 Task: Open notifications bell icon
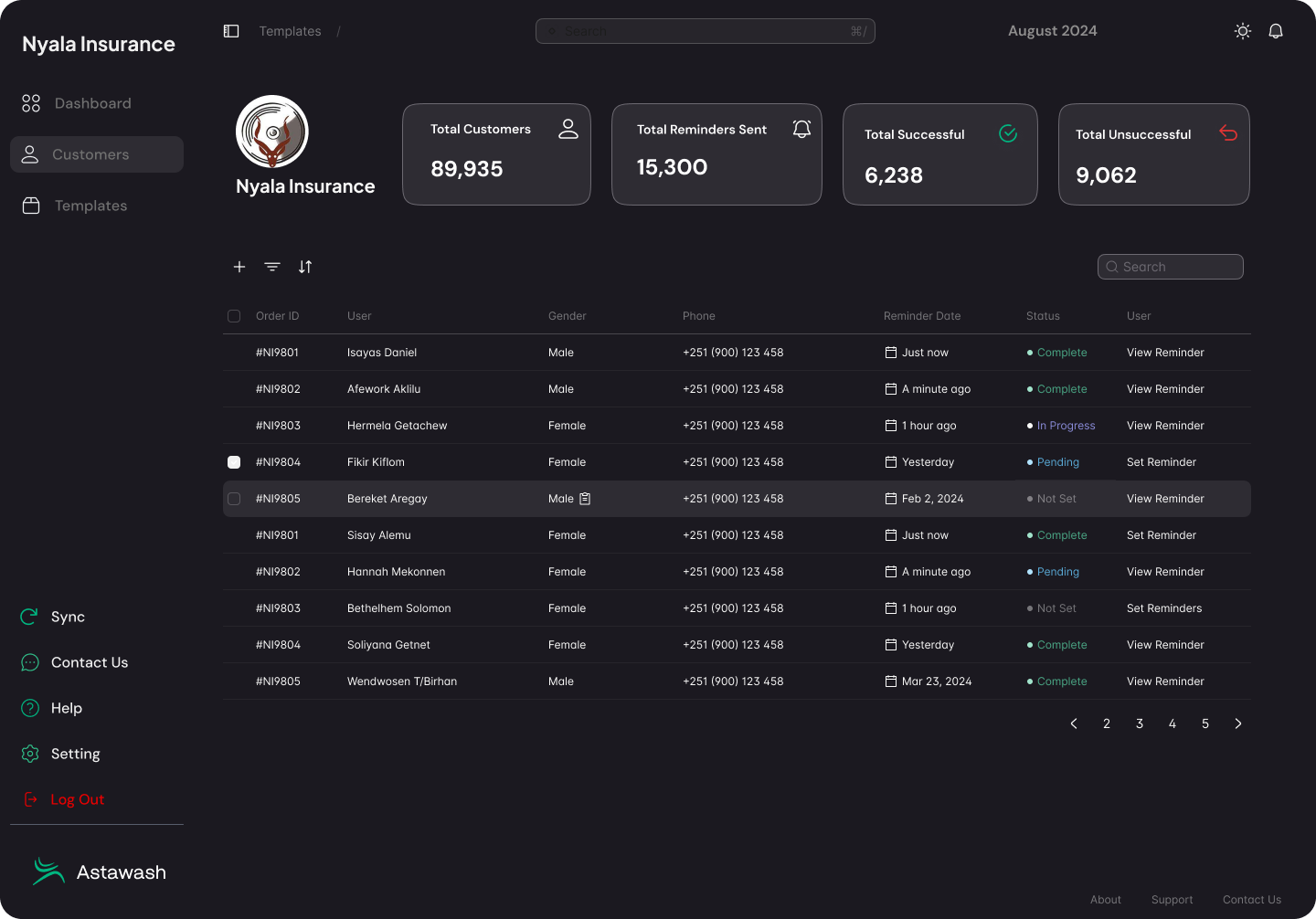(x=1276, y=31)
